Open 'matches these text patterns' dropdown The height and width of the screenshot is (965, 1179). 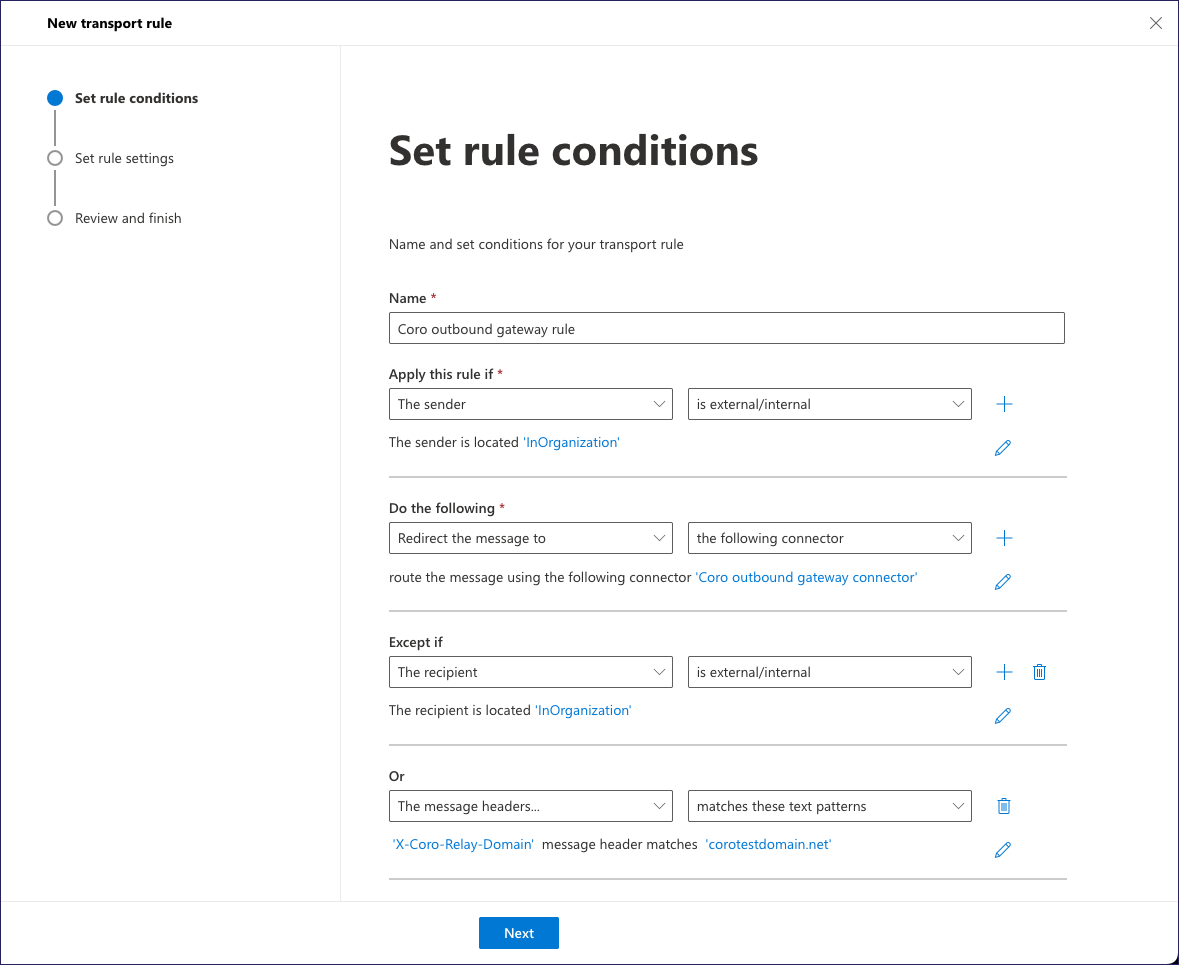pos(829,806)
